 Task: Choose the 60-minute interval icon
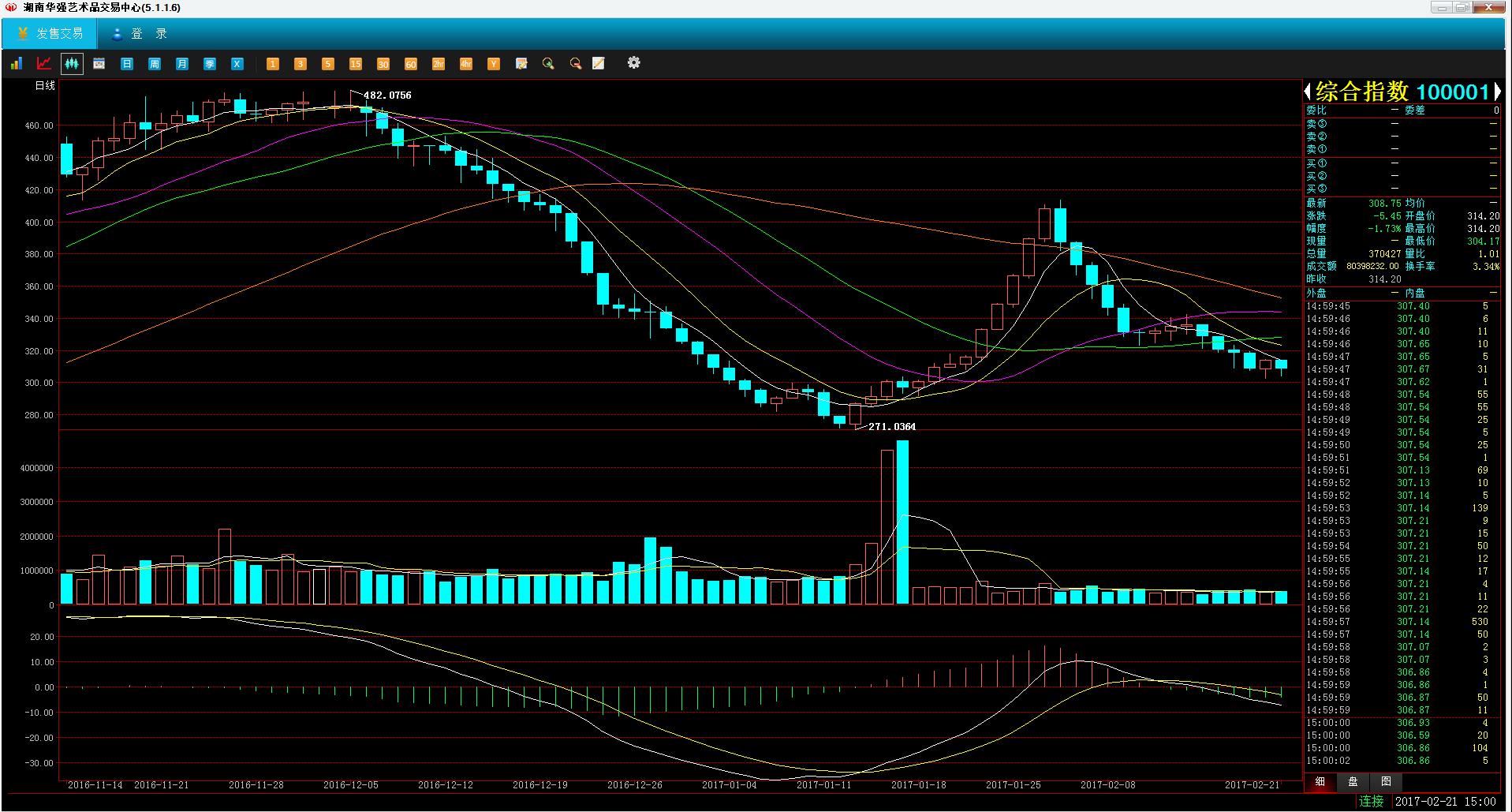pyautogui.click(x=411, y=64)
